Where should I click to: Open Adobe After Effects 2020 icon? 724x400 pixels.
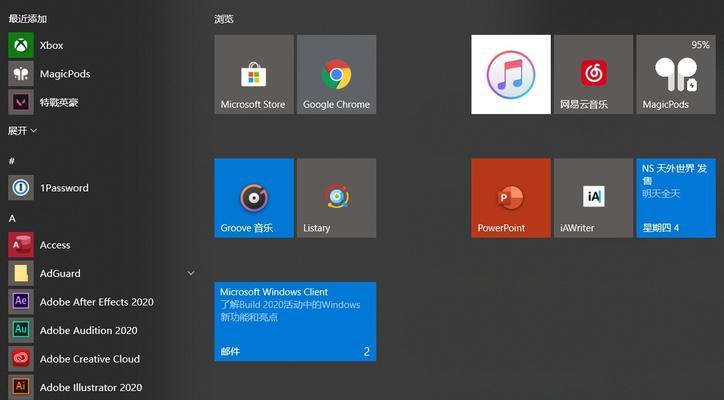(21, 302)
